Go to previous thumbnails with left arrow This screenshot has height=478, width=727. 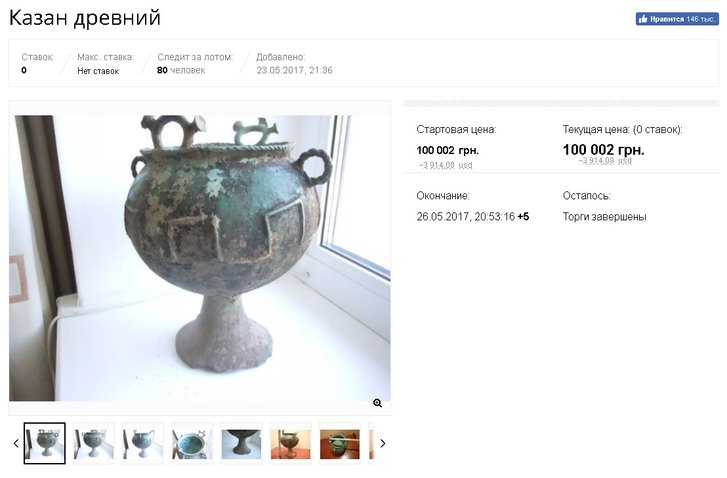click(16, 443)
